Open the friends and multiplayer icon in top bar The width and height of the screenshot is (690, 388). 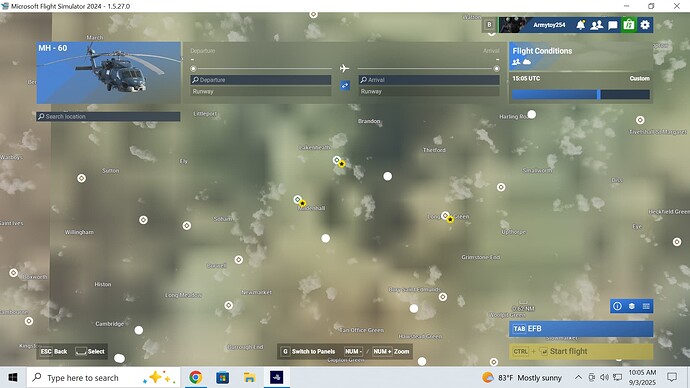pos(597,25)
